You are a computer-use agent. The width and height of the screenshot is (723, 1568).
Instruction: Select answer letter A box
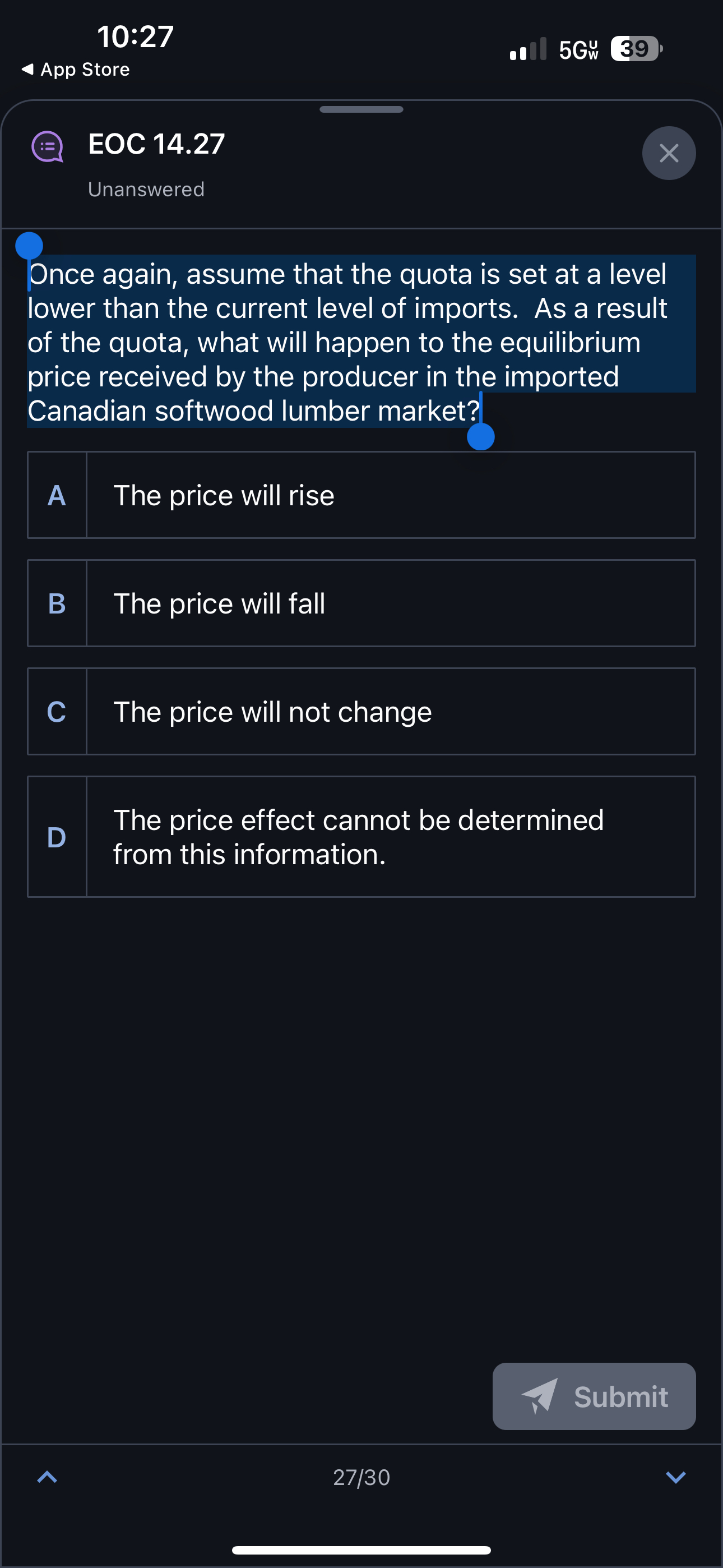pyautogui.click(x=57, y=495)
